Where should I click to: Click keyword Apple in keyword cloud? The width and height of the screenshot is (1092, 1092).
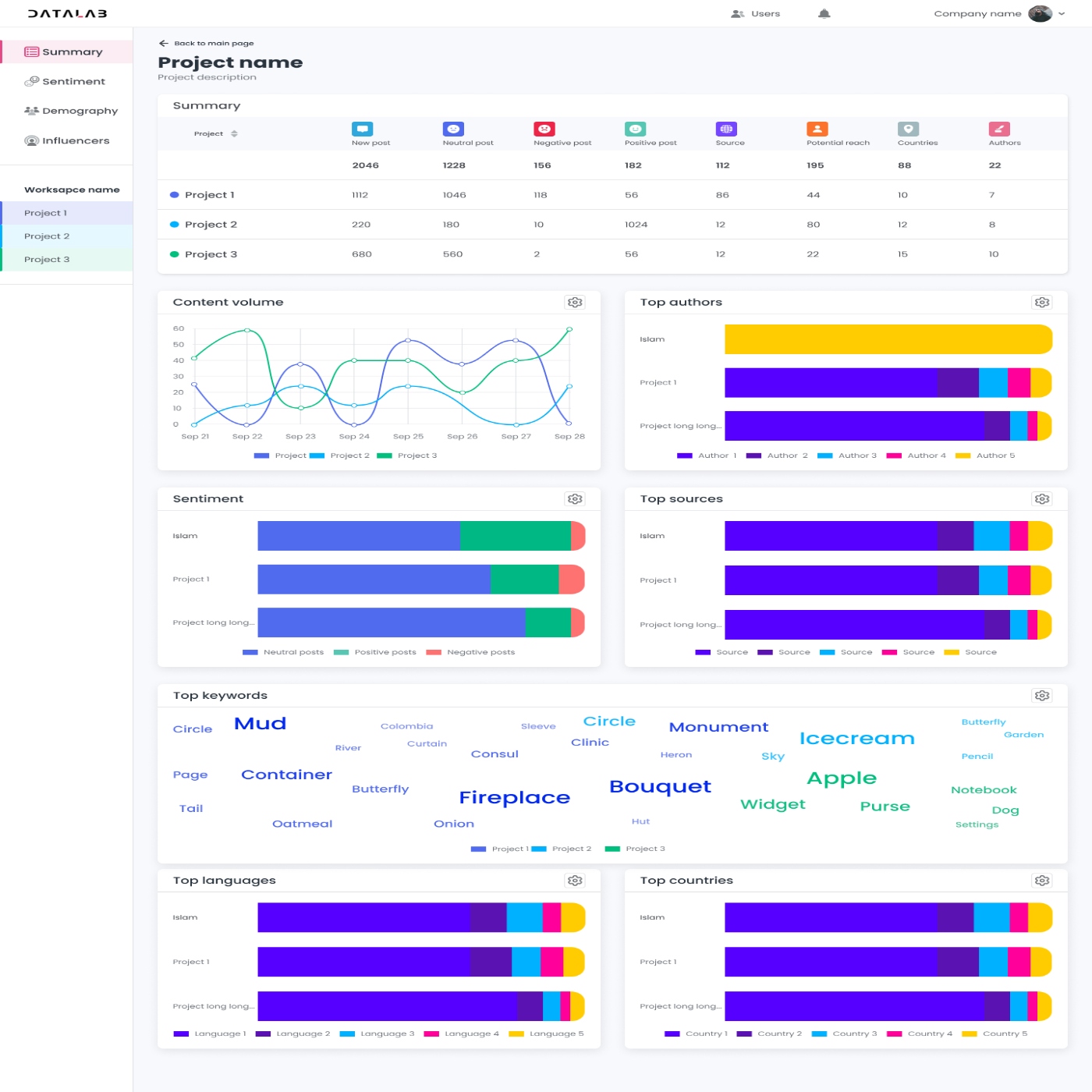pyautogui.click(x=842, y=778)
